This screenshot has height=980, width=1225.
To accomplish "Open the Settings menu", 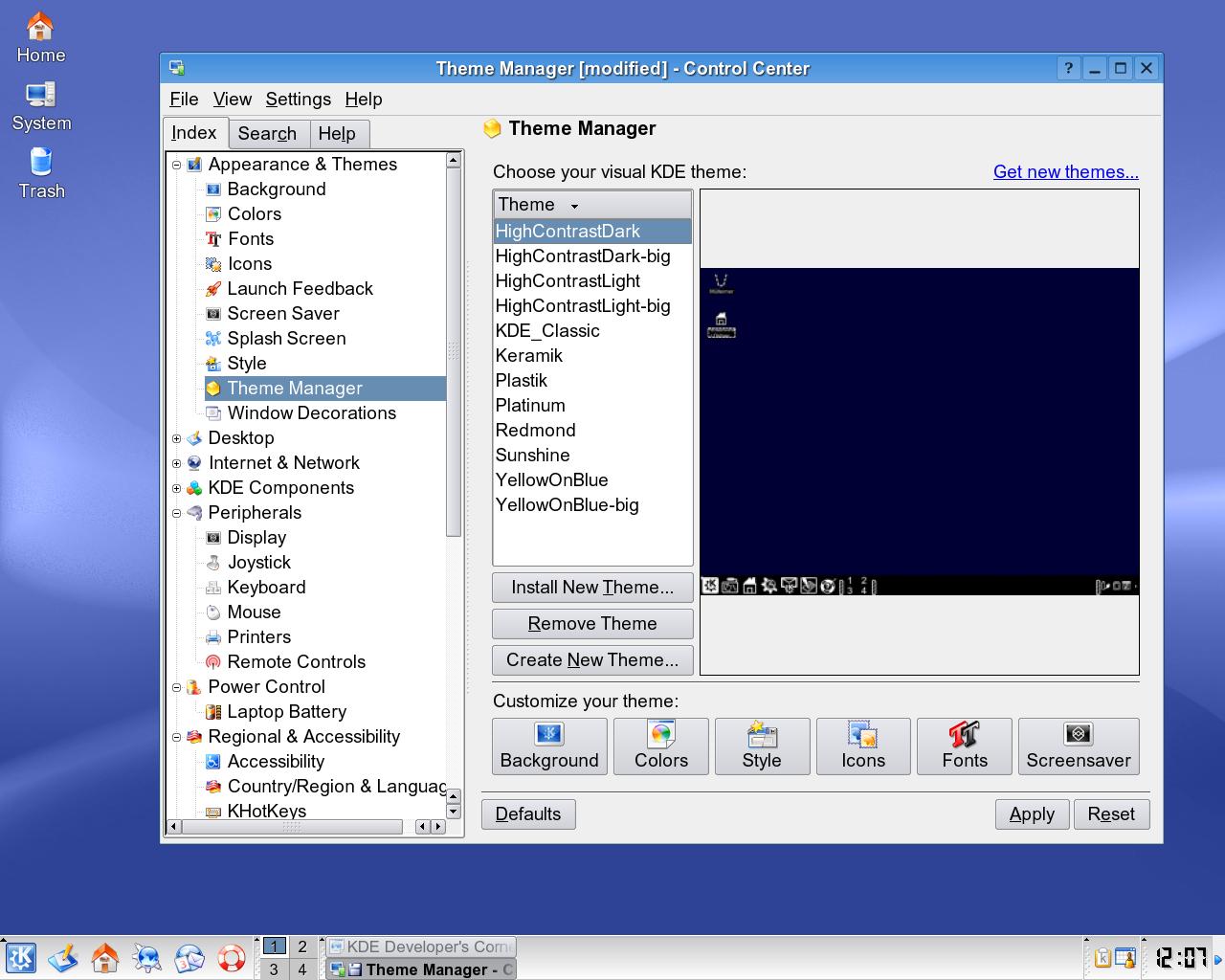I will tap(298, 100).
